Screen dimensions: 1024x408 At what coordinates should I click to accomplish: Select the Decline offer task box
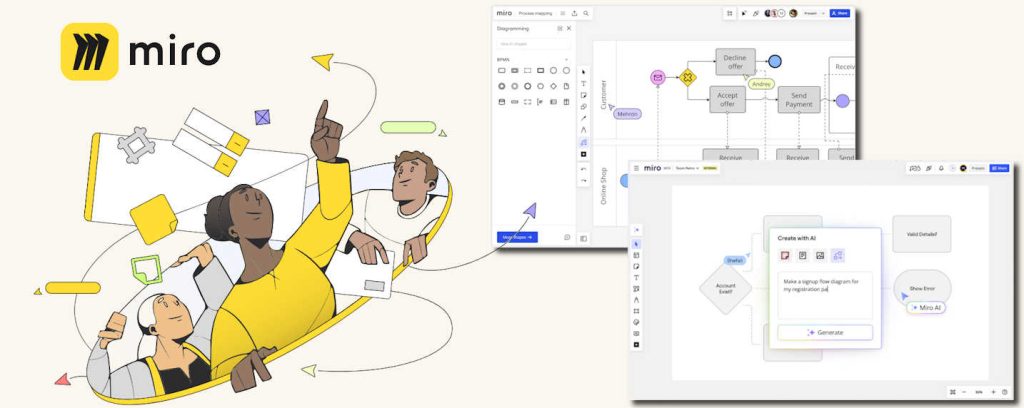(x=735, y=61)
